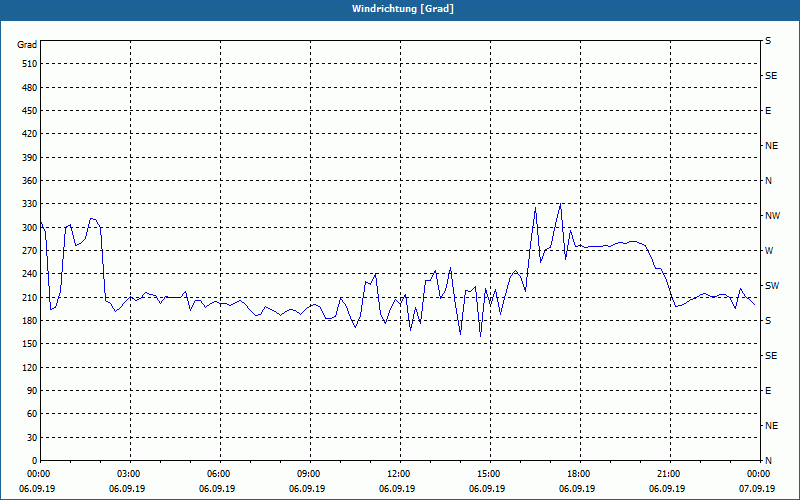Viewport: 800px width, 500px height.
Task: Click the SW compass label
Action: pyautogui.click(x=772, y=286)
